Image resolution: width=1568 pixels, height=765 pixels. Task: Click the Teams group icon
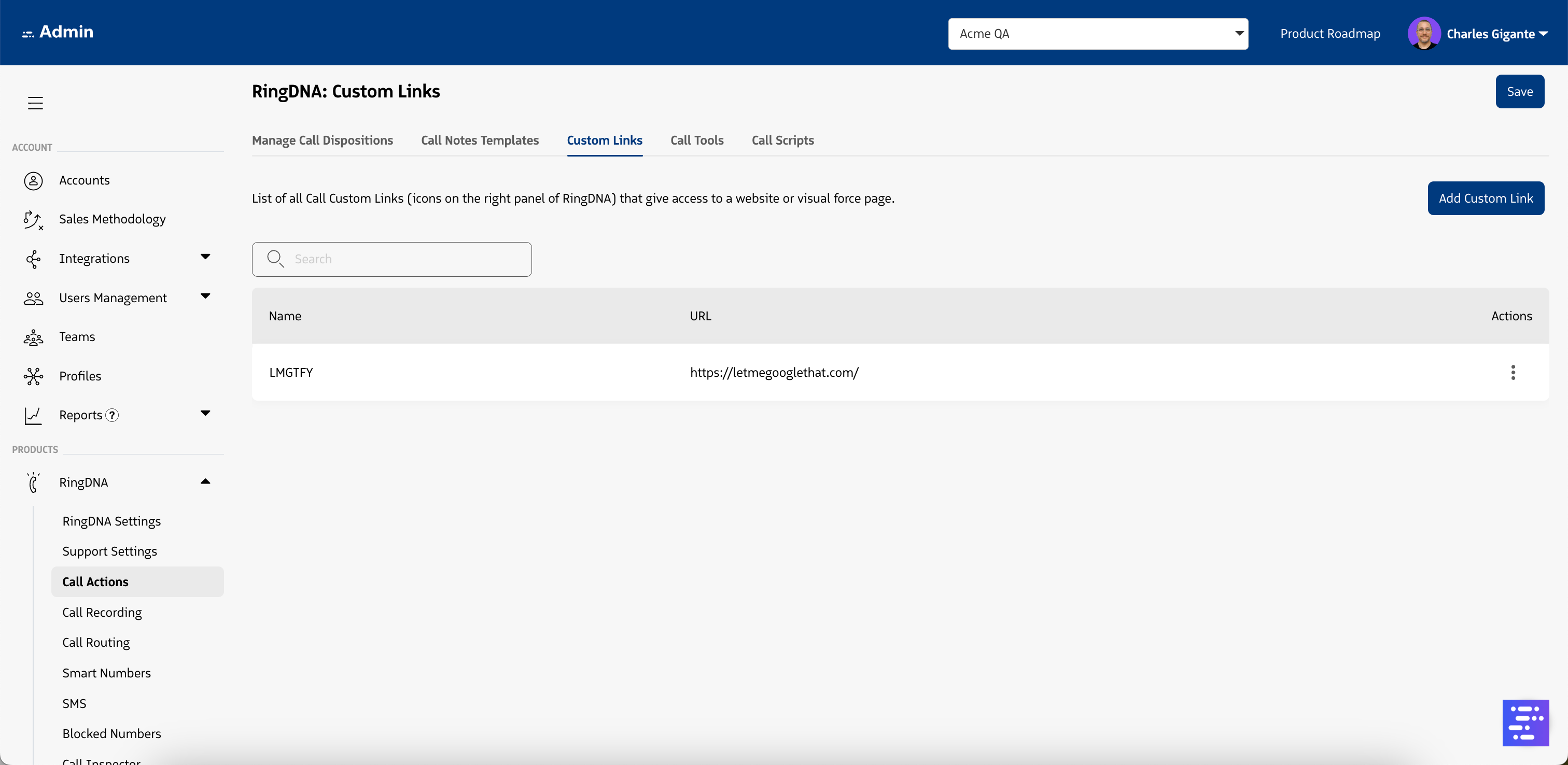(33, 337)
